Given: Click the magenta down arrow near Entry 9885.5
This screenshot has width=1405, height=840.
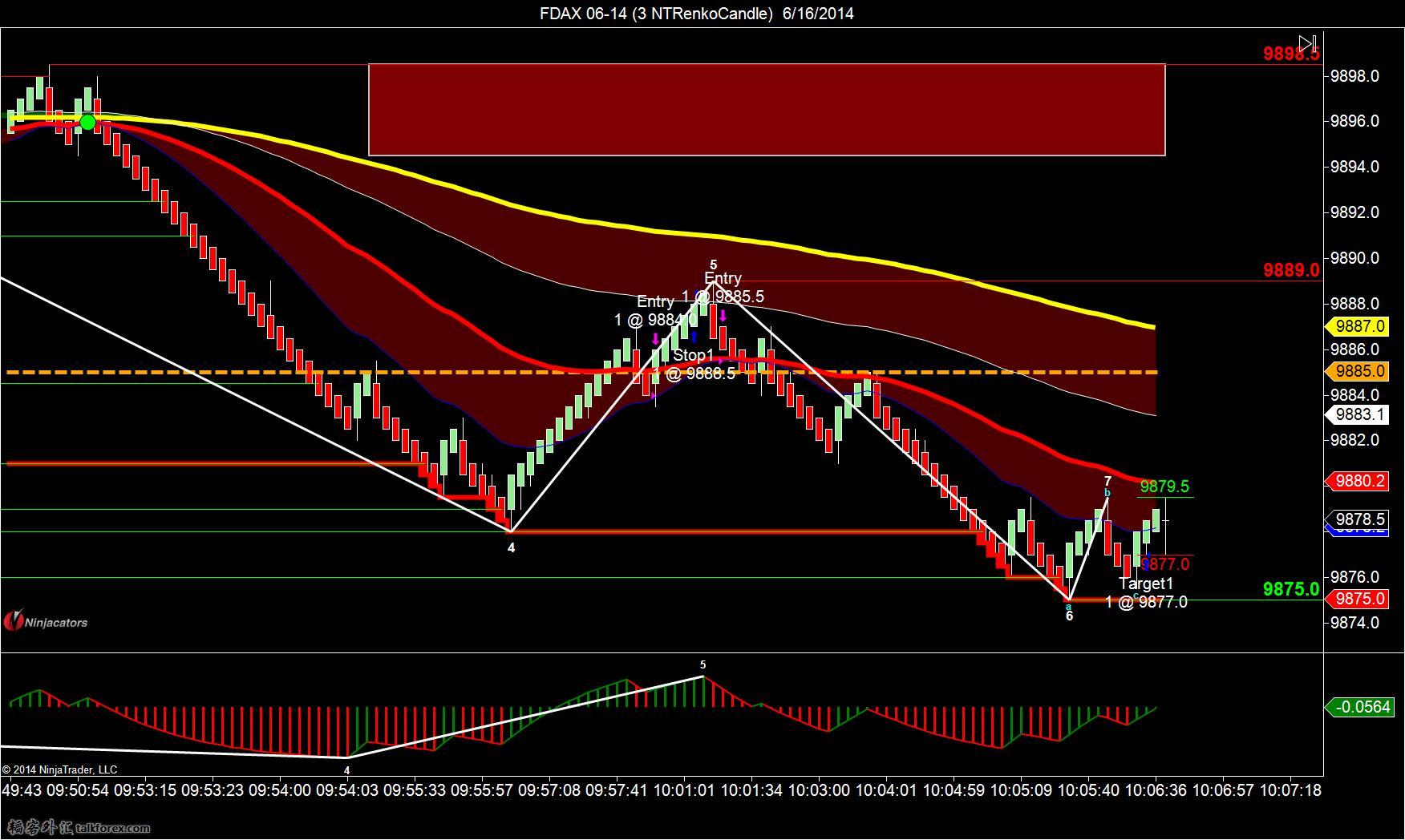Looking at the screenshot, I should (723, 317).
